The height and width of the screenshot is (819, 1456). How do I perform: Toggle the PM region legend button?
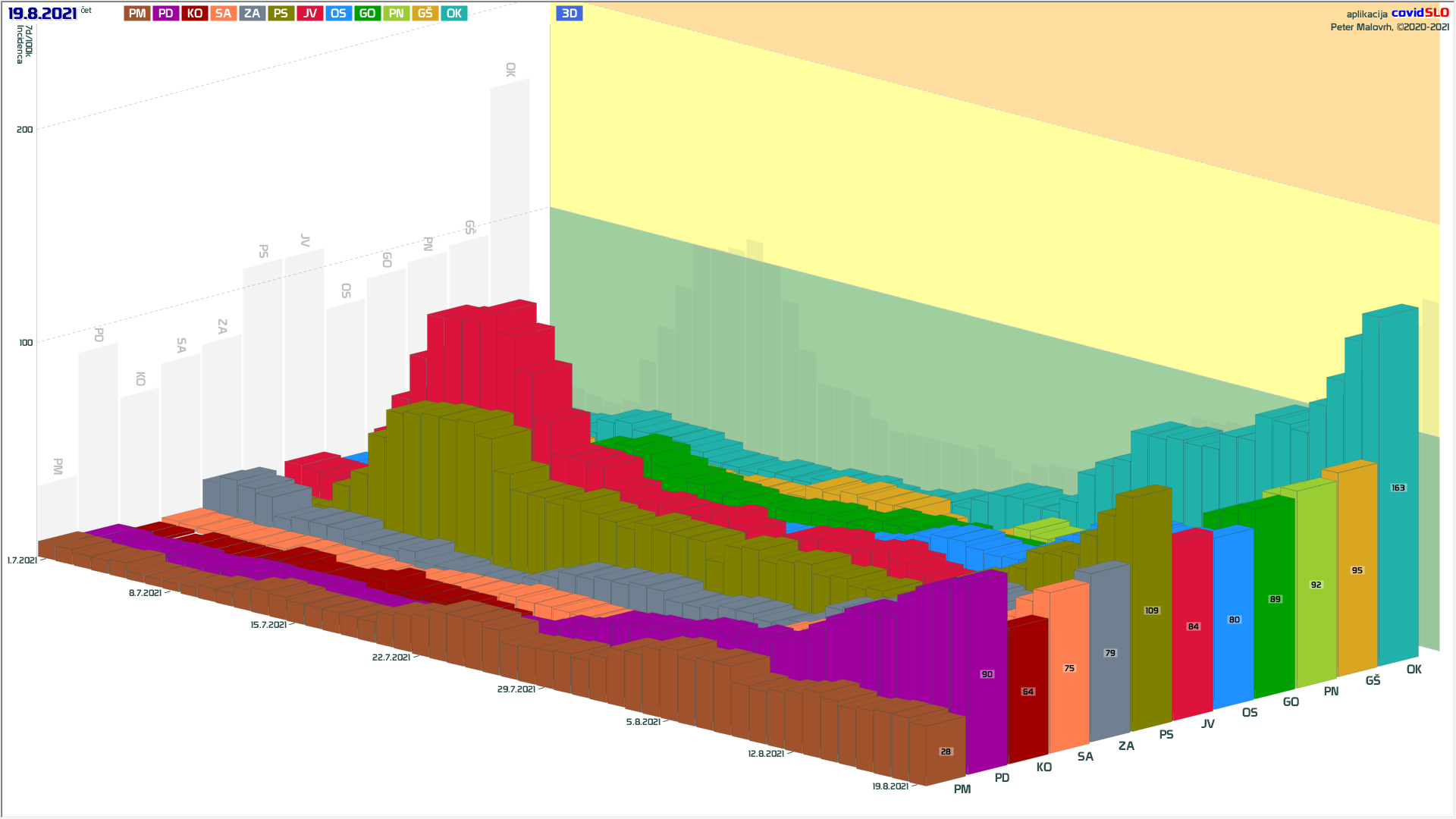(137, 14)
